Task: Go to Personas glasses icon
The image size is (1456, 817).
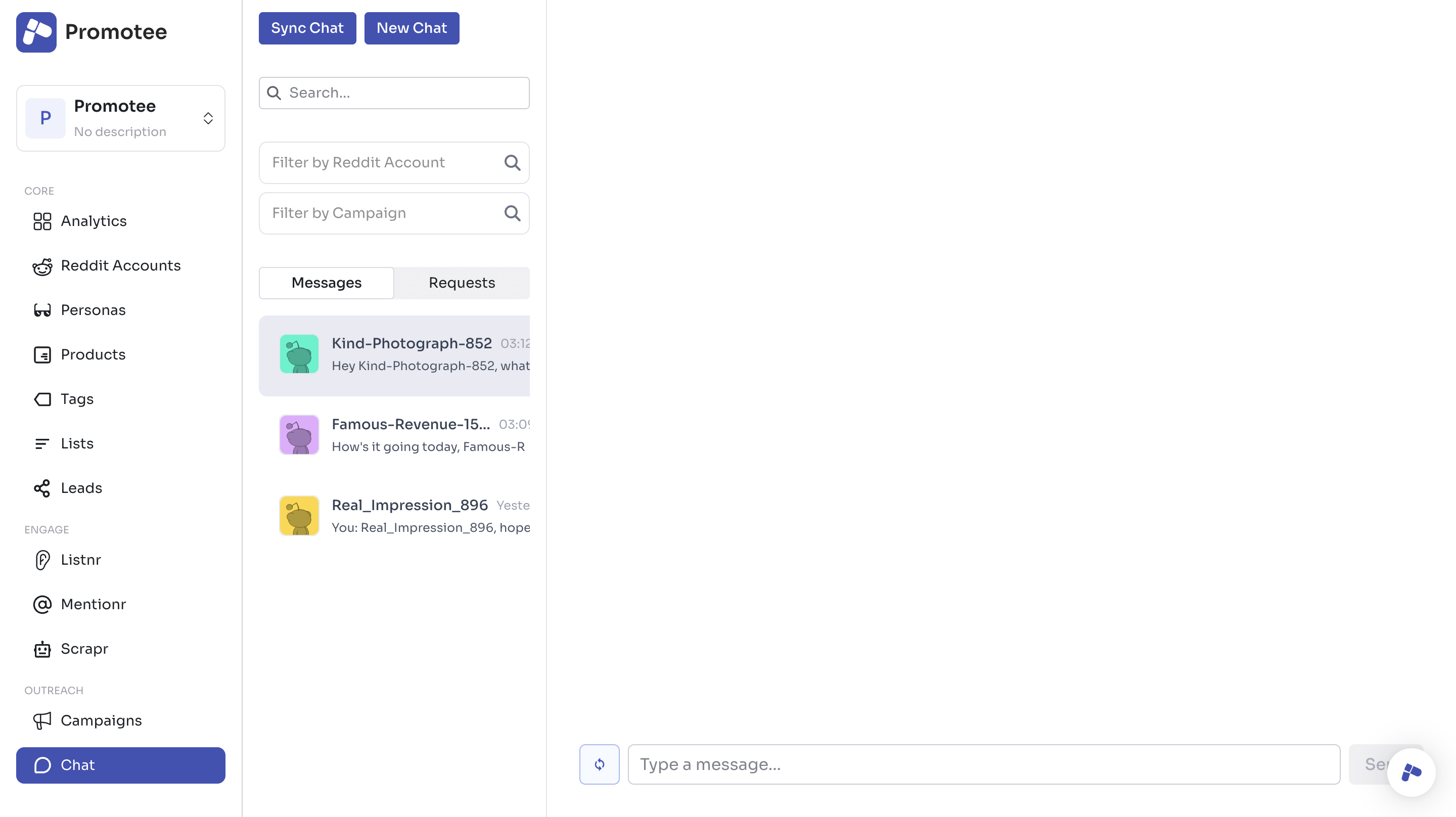Action: [x=42, y=310]
